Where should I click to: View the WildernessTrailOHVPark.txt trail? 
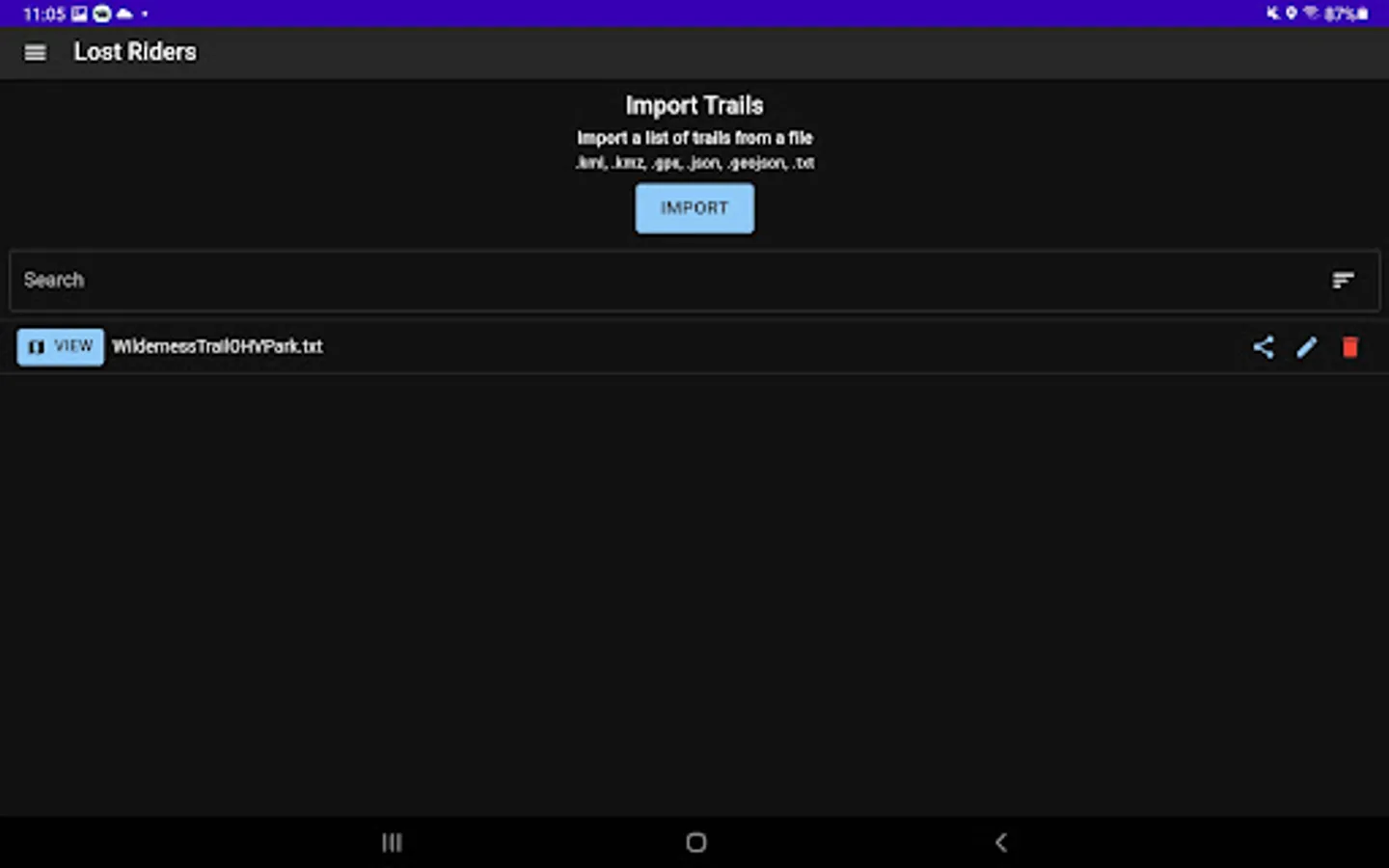60,347
